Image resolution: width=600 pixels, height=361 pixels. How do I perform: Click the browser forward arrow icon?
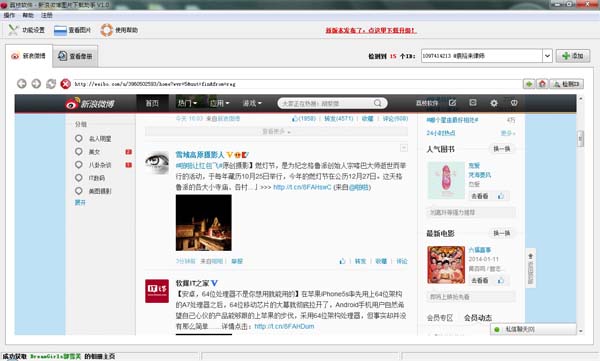click(36, 83)
